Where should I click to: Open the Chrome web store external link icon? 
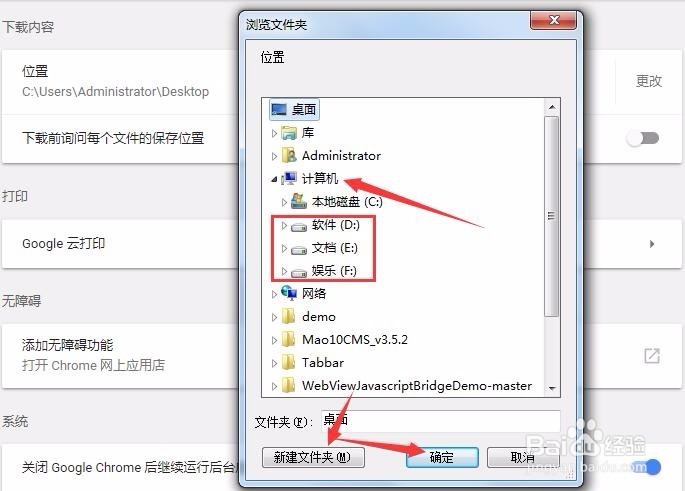(x=652, y=356)
